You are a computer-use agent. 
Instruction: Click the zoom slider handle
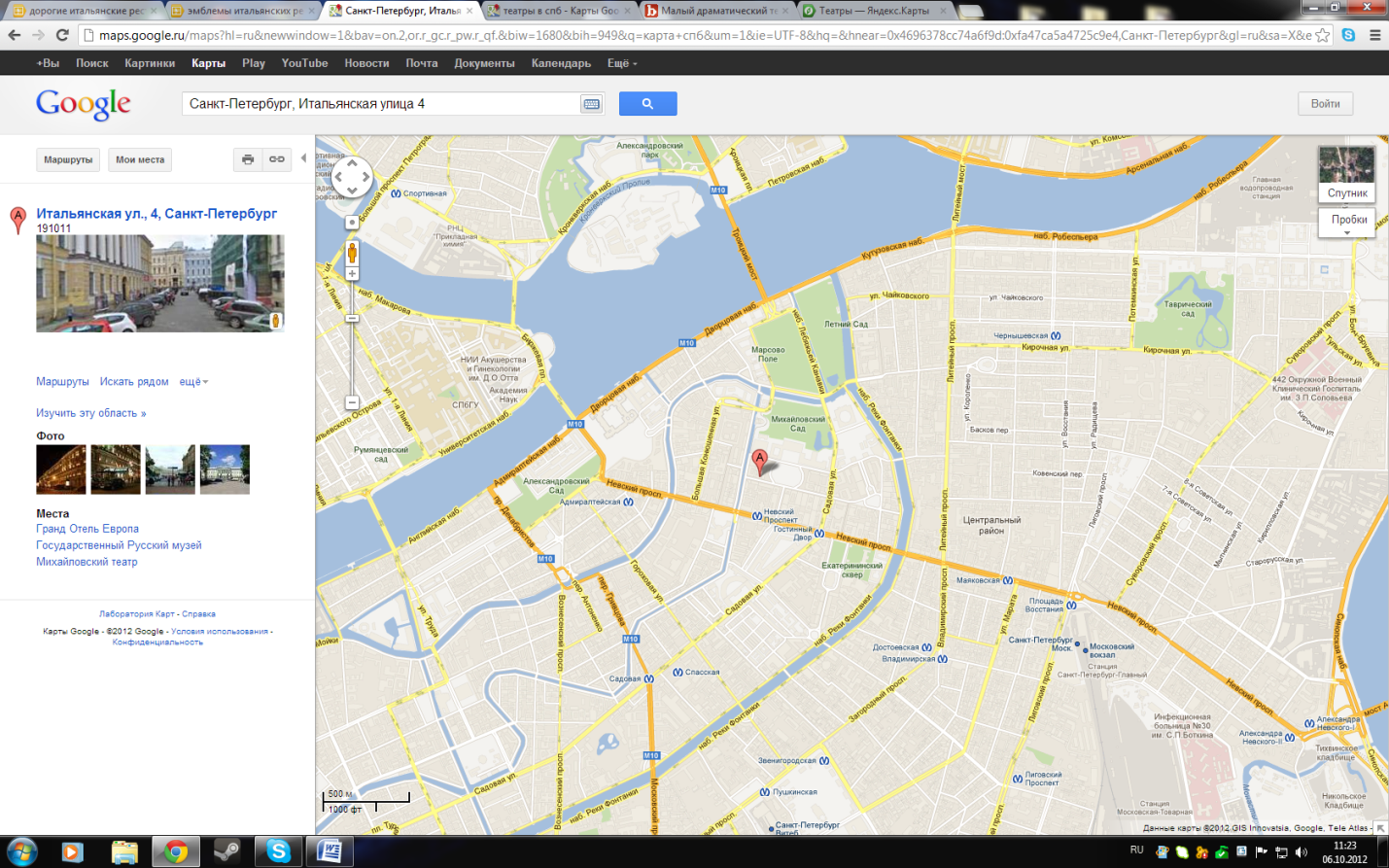tap(352, 318)
